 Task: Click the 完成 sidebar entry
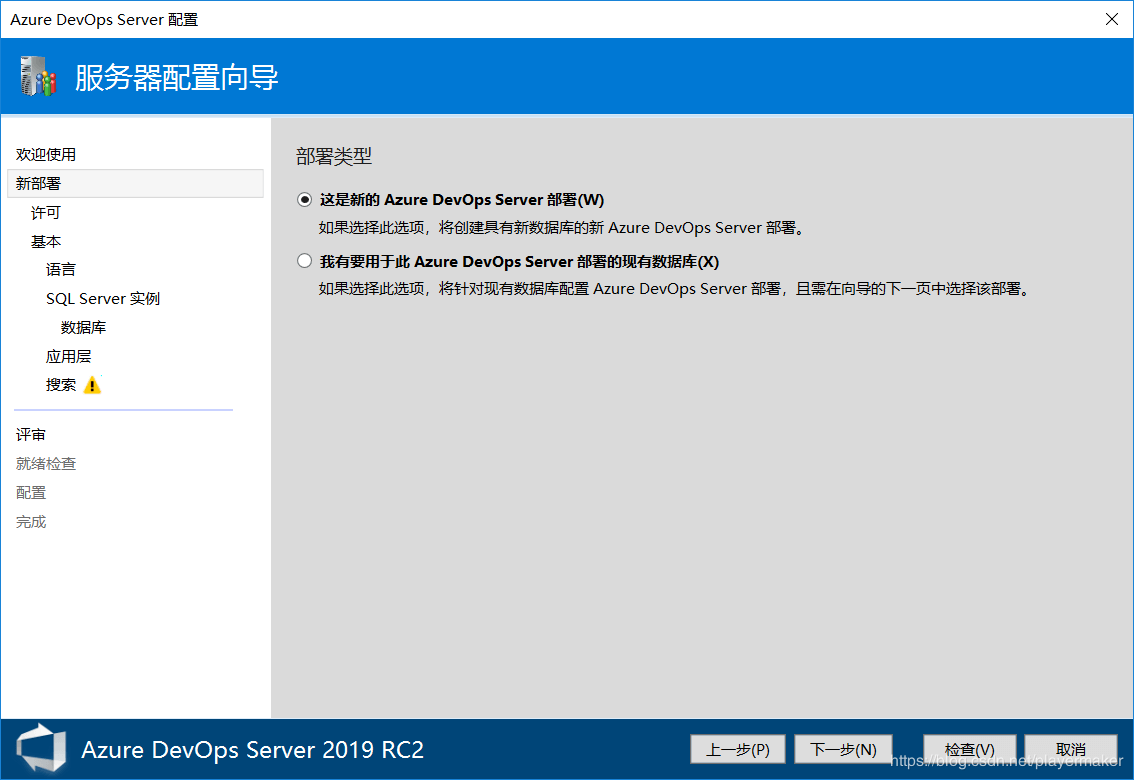pos(30,521)
